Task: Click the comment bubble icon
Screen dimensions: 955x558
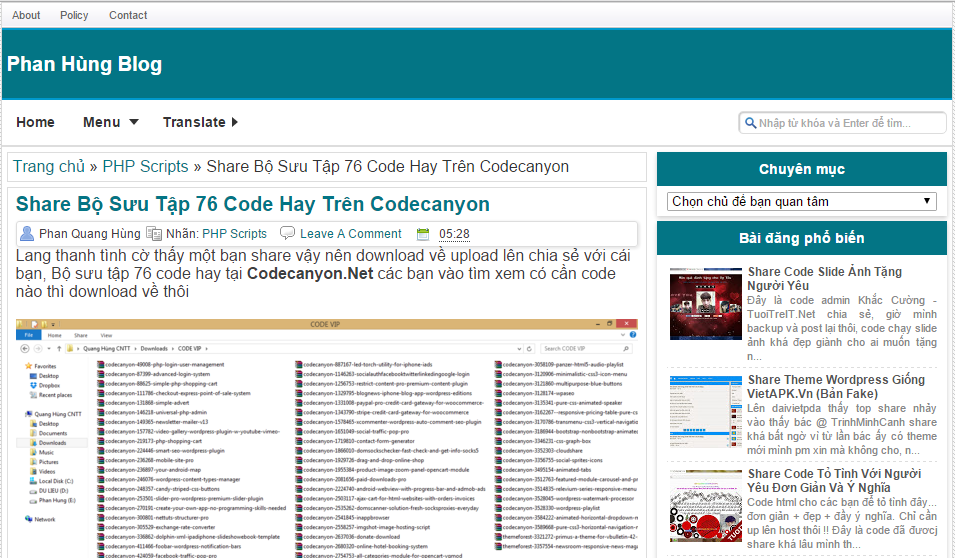Action: point(287,233)
